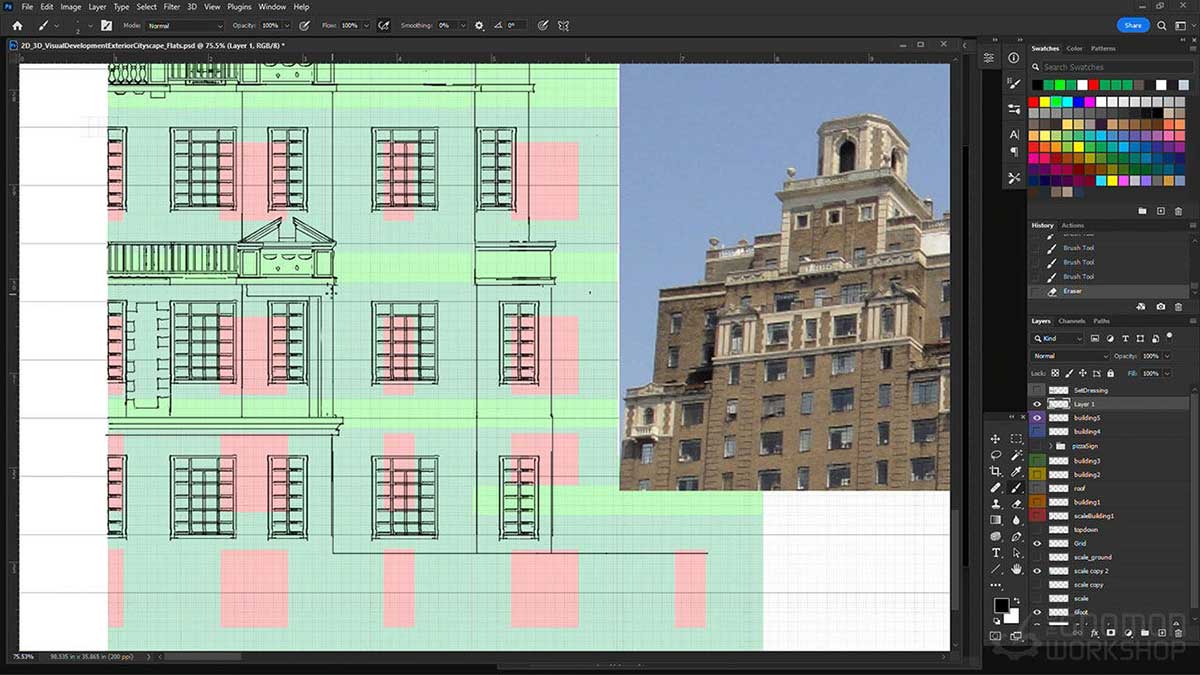This screenshot has height=675, width=1200.
Task: Select the Crop tool
Action: click(x=996, y=471)
